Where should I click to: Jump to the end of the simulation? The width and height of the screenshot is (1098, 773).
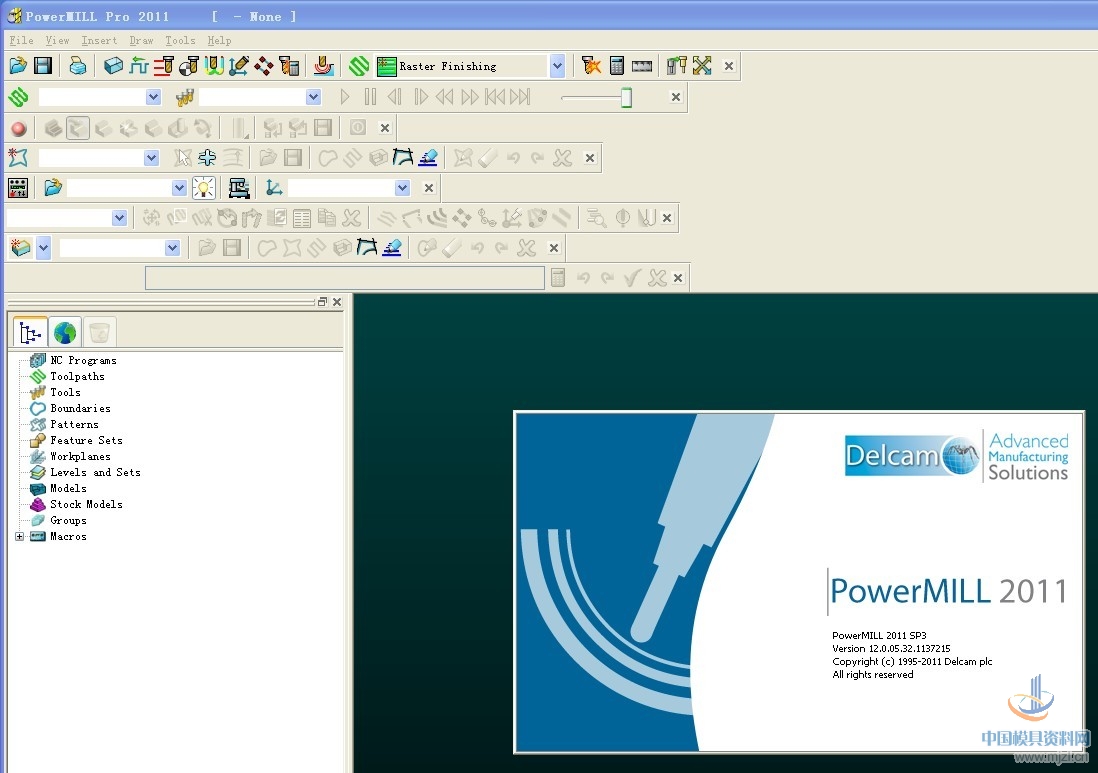(520, 97)
